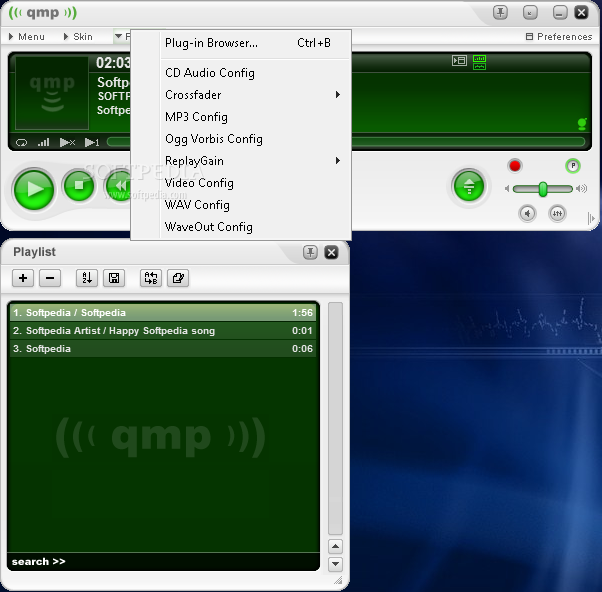
Task: Open the Skin dropdown menu
Action: click(78, 36)
